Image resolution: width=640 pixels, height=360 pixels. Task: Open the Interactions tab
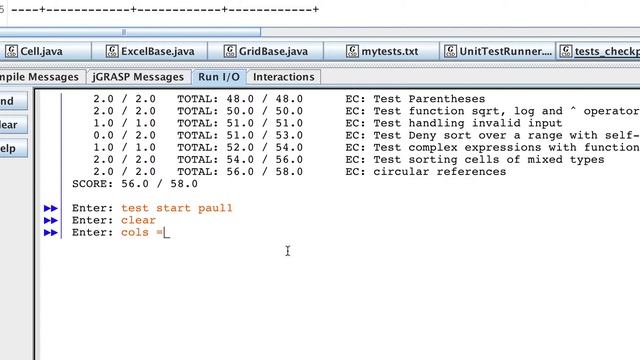[x=284, y=77]
